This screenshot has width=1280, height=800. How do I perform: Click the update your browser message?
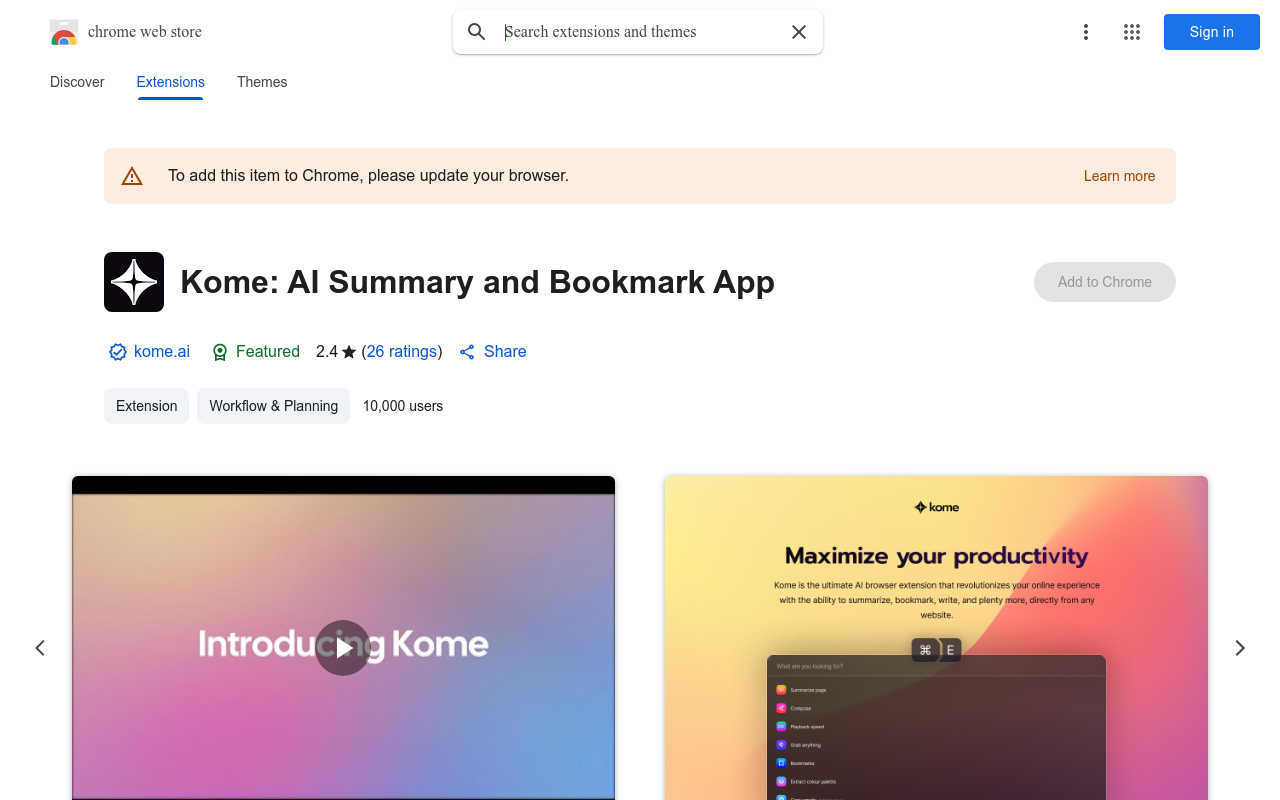click(368, 176)
